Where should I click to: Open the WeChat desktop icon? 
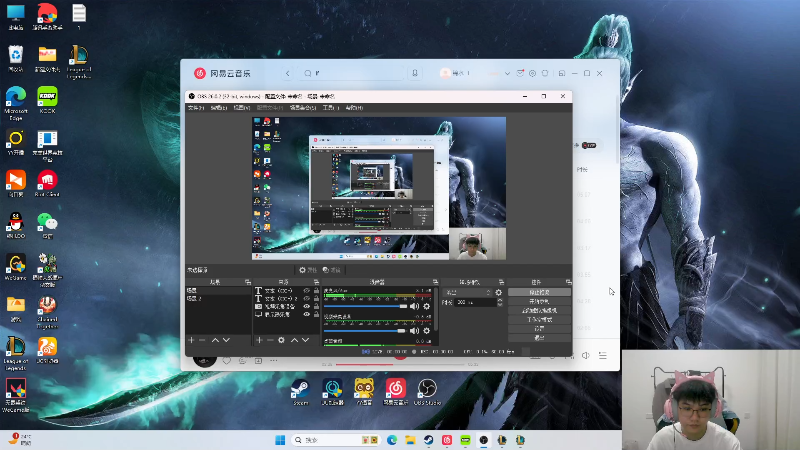47,222
